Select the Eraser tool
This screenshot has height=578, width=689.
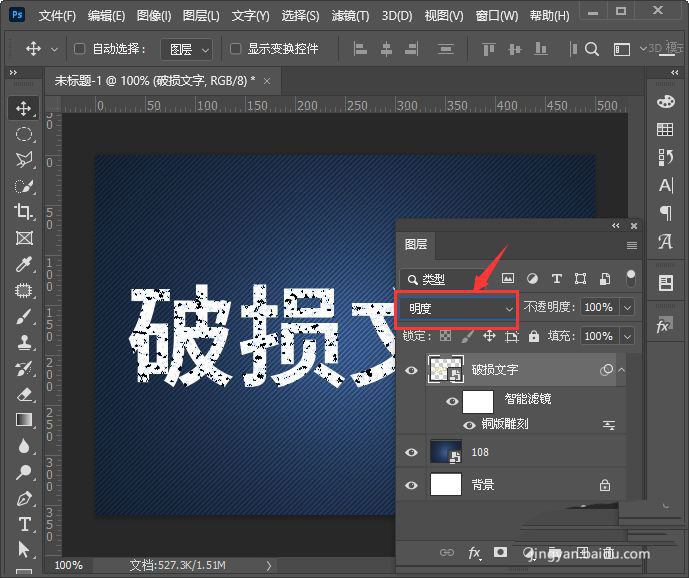tap(23, 394)
